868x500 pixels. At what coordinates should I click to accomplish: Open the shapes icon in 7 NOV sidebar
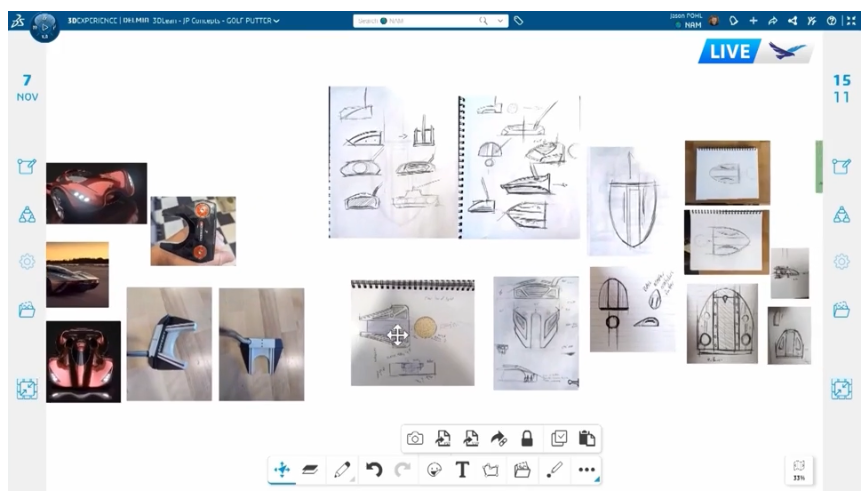(27, 214)
